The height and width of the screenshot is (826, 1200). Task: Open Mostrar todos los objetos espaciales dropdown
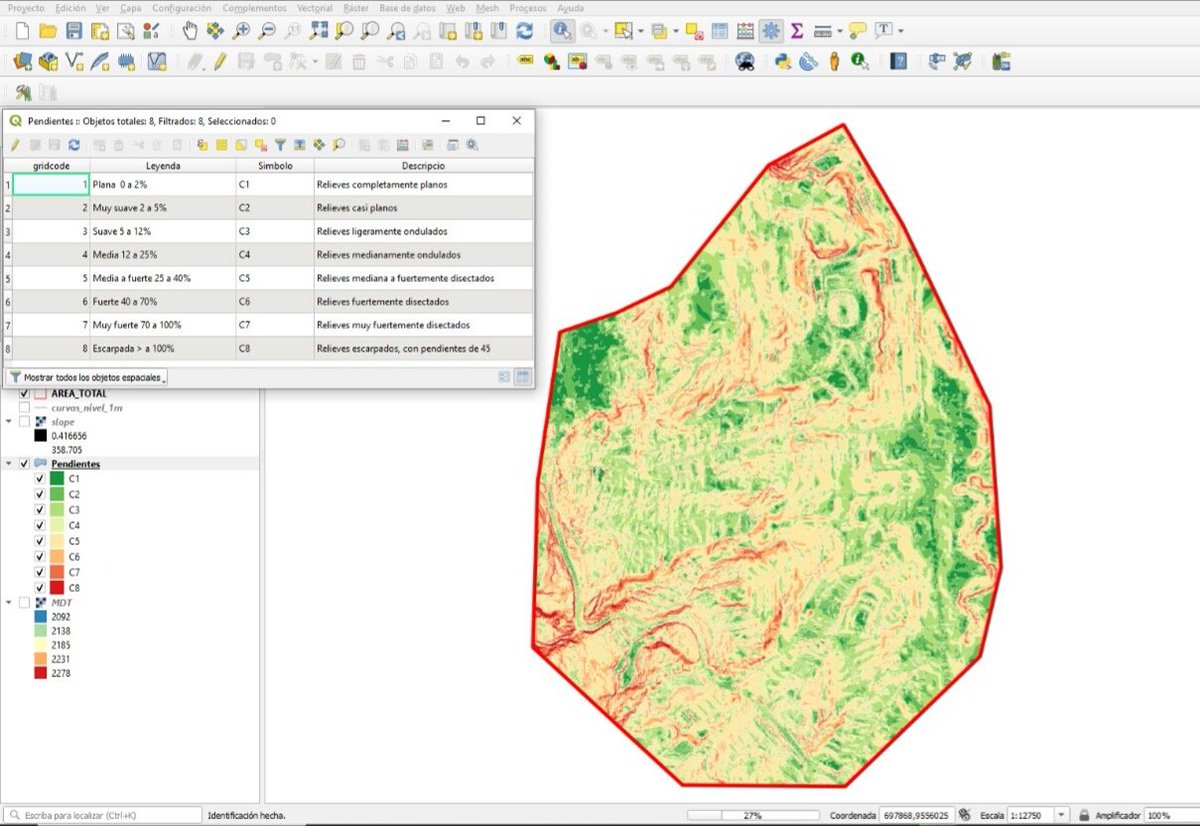pos(86,377)
